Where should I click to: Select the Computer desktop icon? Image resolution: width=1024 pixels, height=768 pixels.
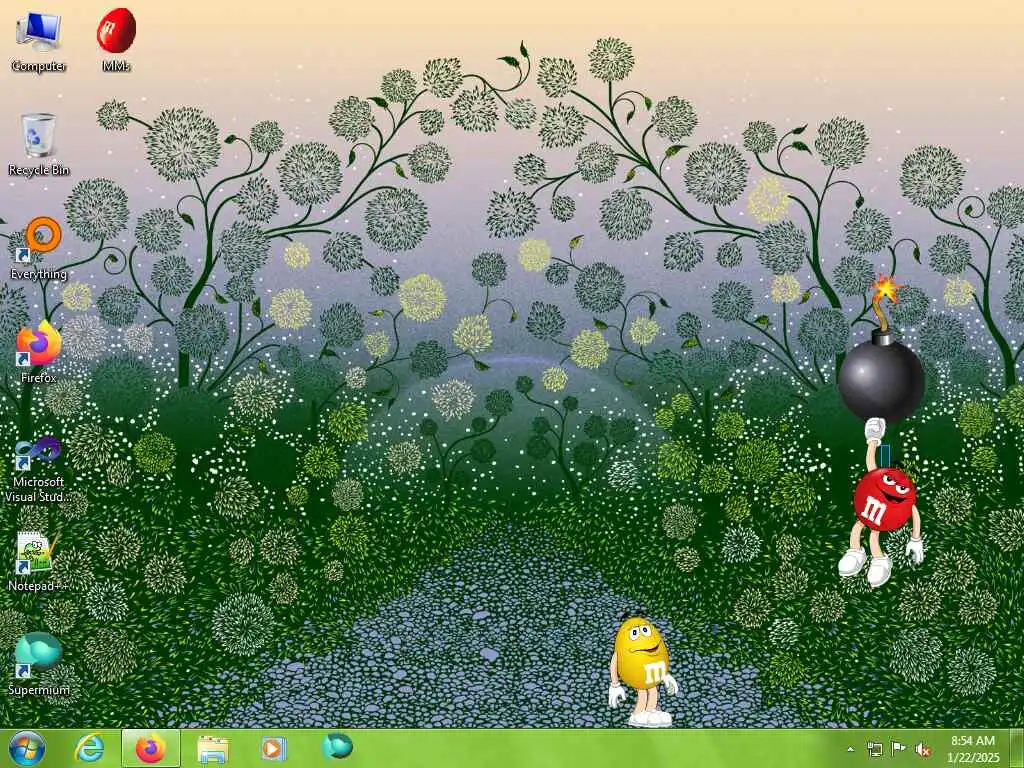point(39,40)
